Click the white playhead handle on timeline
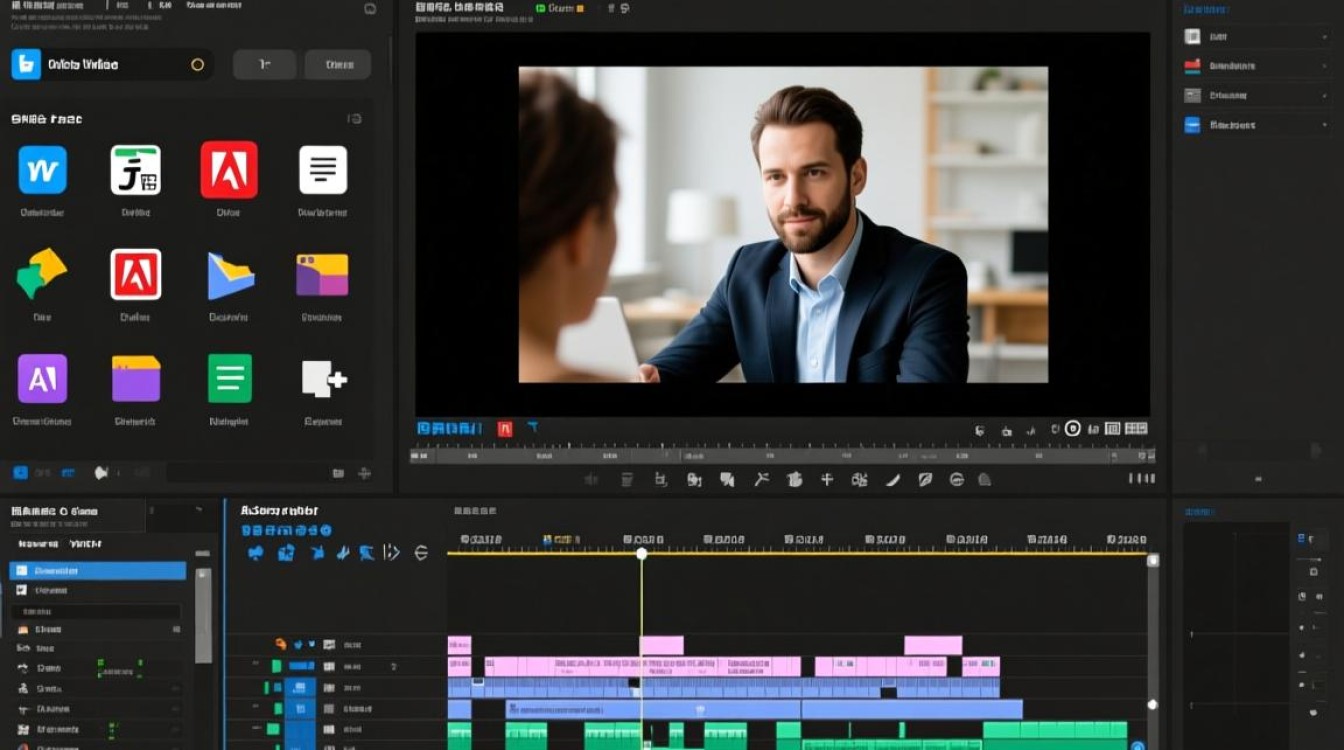 [x=642, y=553]
